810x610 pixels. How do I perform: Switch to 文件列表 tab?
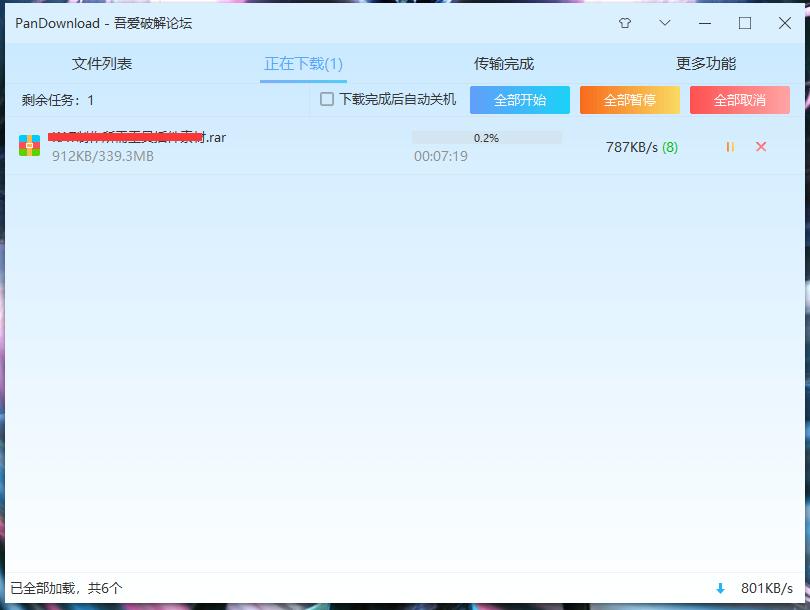102,64
